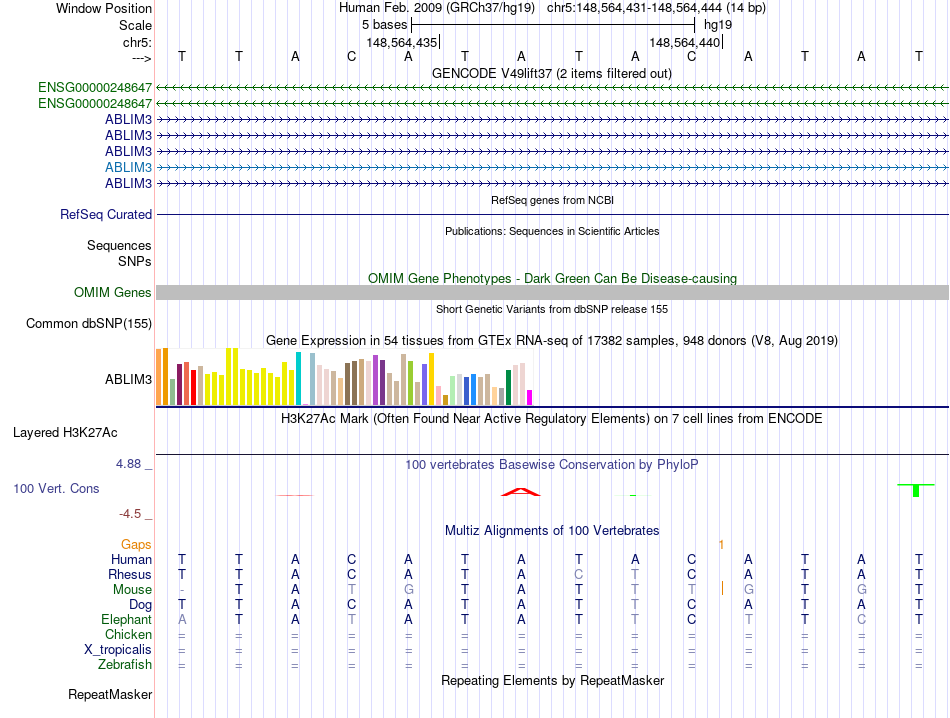Click the hg19 label beside the scale bar
This screenshot has width=950, height=718.
pos(718,25)
